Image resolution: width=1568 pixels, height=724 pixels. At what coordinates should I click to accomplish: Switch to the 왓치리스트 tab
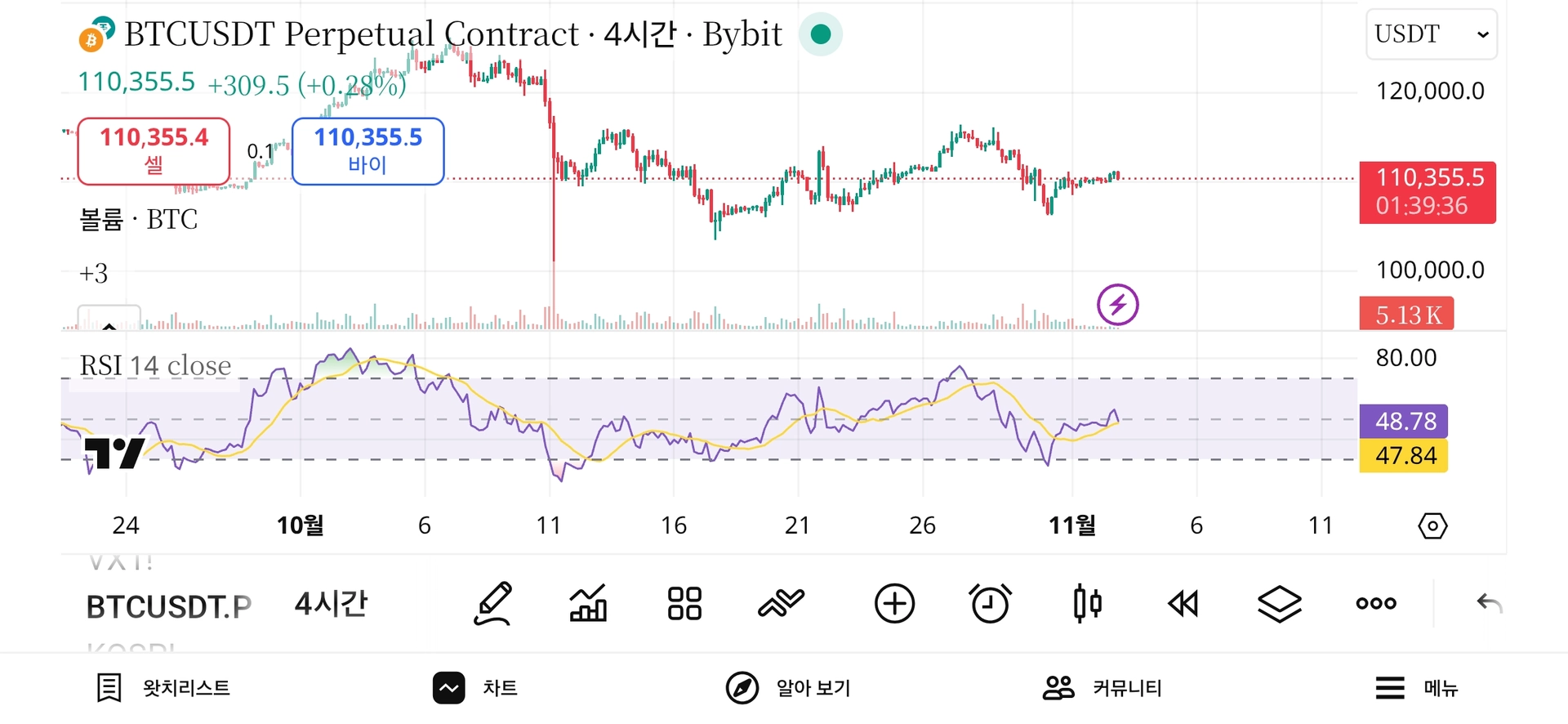[x=163, y=688]
